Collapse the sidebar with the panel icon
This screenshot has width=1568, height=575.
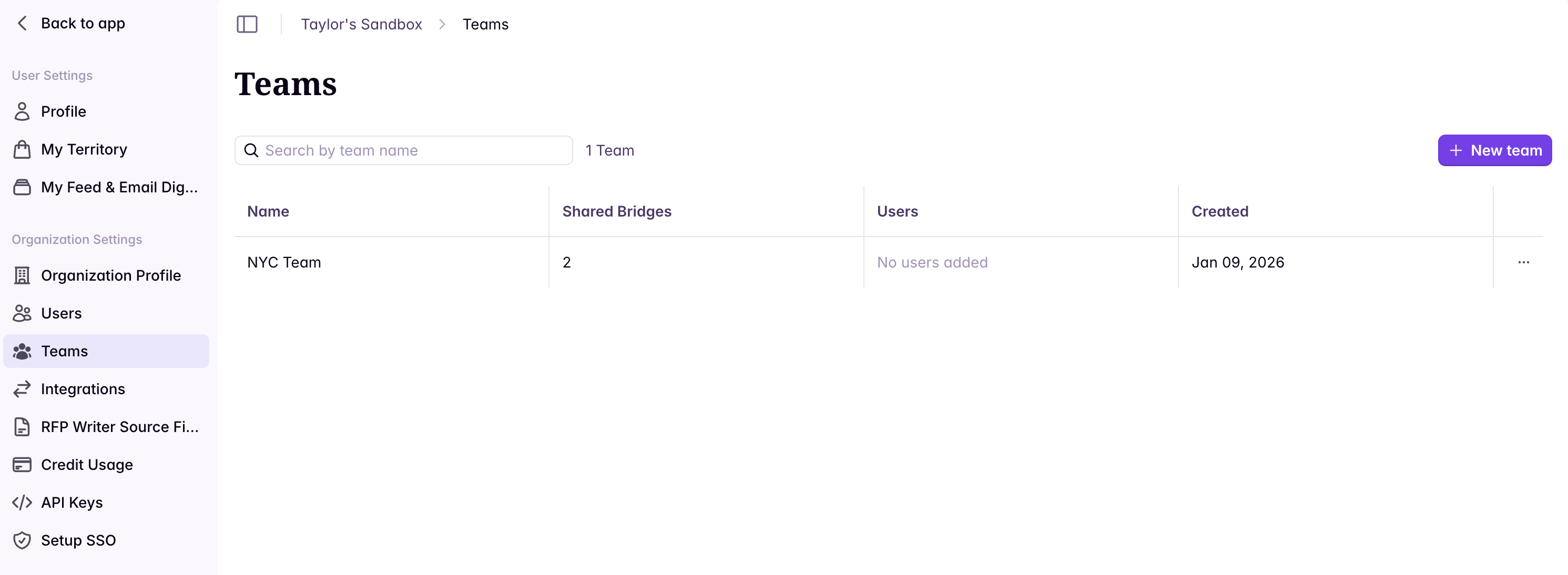coord(247,24)
